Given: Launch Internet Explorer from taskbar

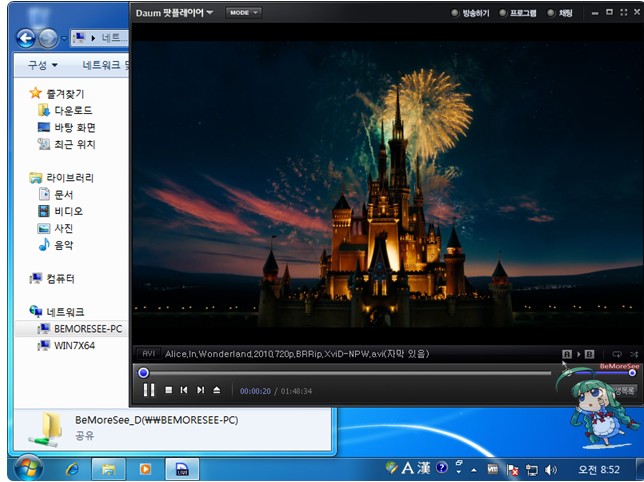Looking at the screenshot, I should (x=73, y=469).
